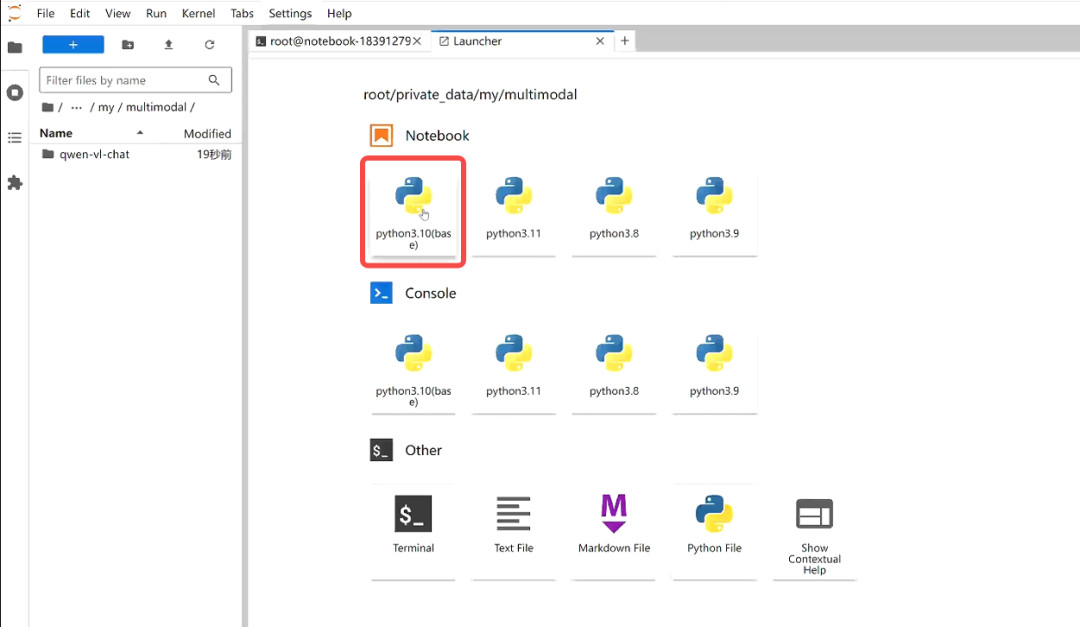Viewport: 1080px width, 627px height.
Task: Open the qwen-vl-chat folder
Action: pyautogui.click(x=94, y=154)
